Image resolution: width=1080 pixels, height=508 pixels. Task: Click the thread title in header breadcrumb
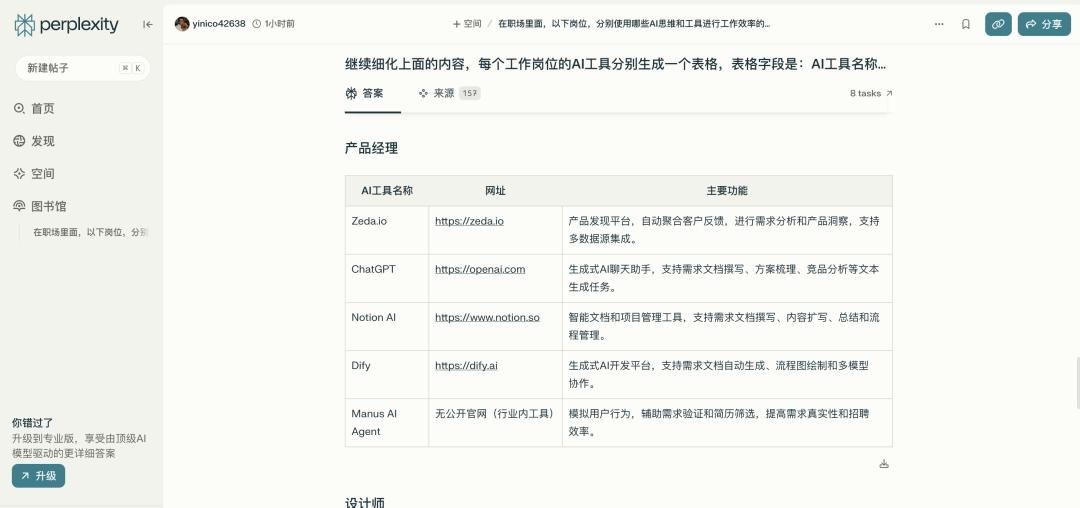click(x=634, y=24)
